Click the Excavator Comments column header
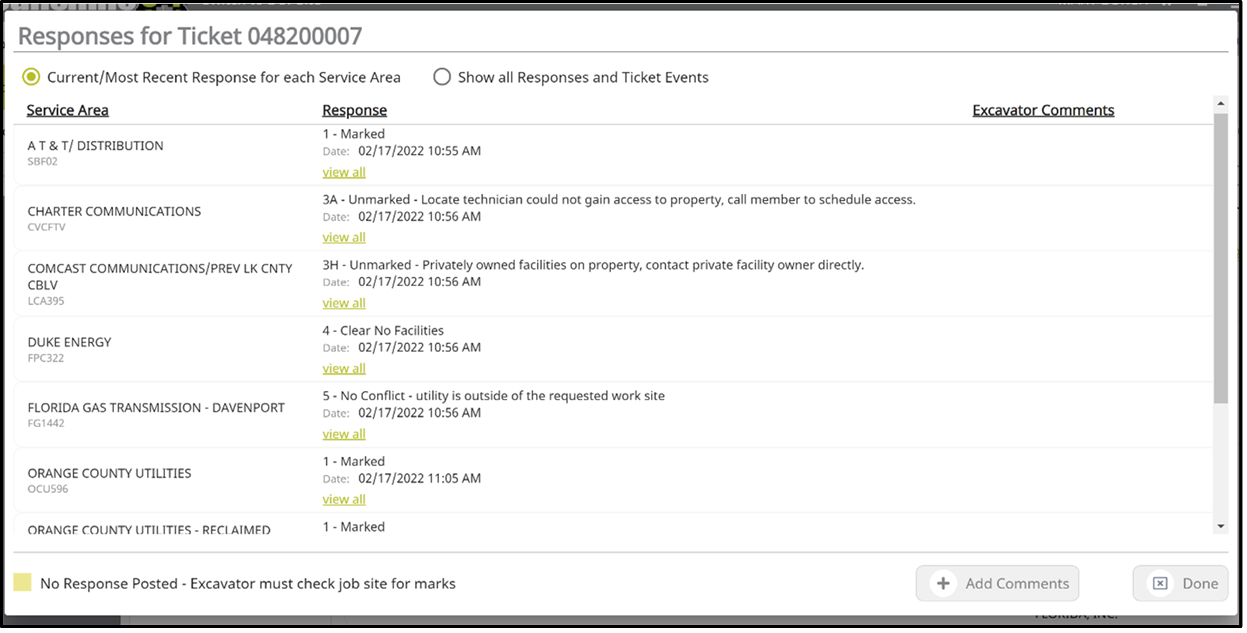Image resolution: width=1247 pixels, height=633 pixels. pos(1043,110)
